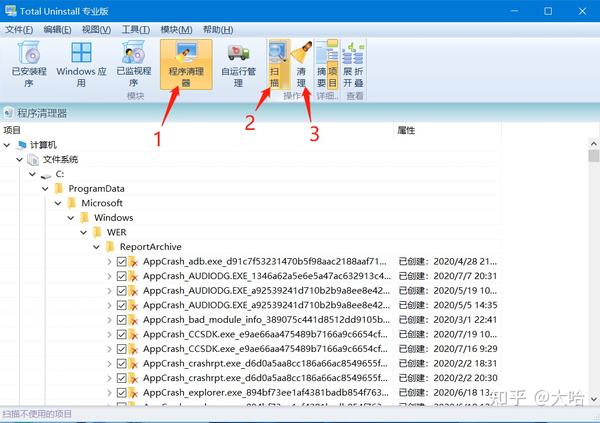Uncheck the AppCrash_adb.exe item checkbox
The height and width of the screenshot is (423, 600).
[122, 262]
